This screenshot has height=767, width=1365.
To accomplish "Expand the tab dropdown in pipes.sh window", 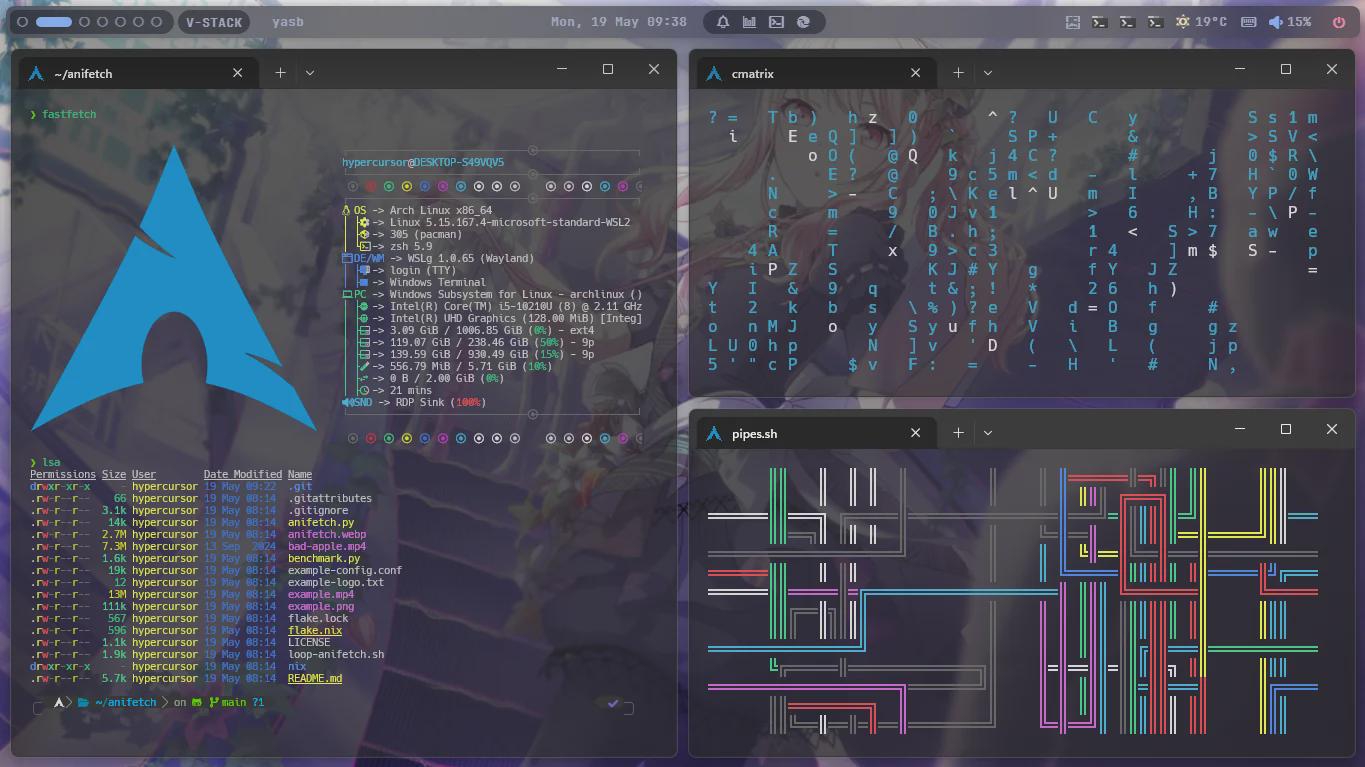I will [x=988, y=432].
